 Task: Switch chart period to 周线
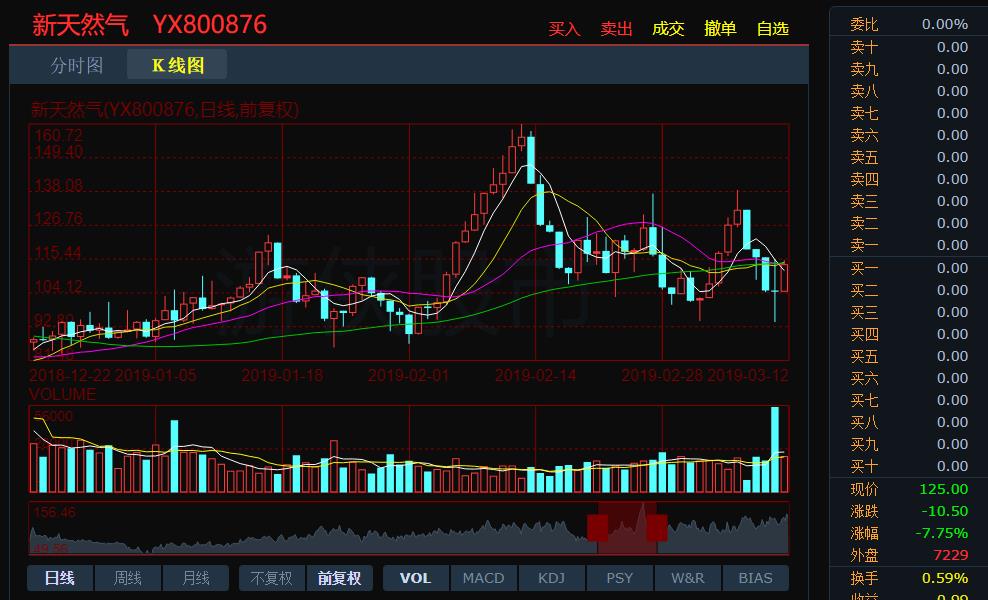point(128,578)
